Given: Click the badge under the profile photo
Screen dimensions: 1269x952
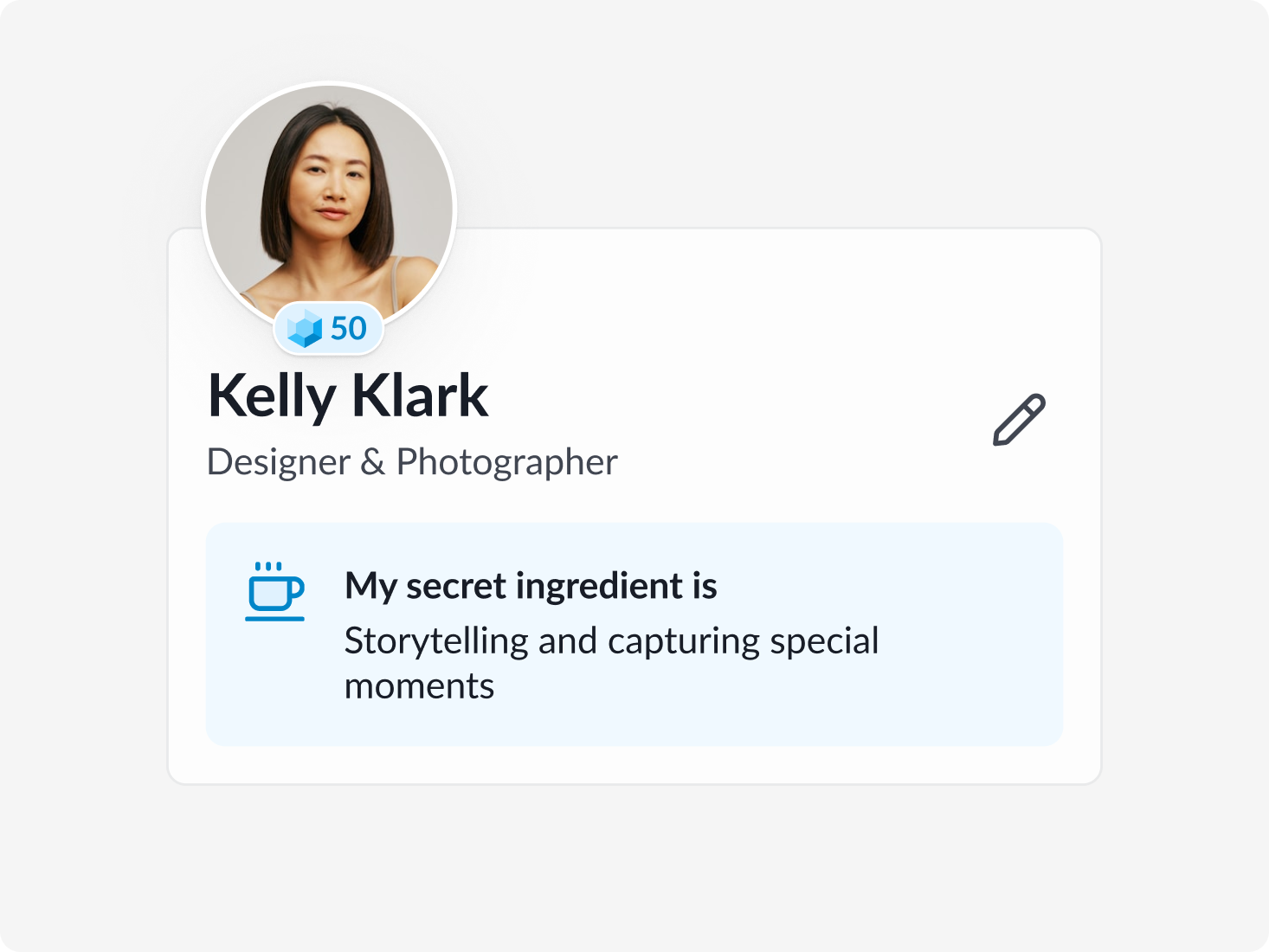Looking at the screenshot, I should 329,328.
